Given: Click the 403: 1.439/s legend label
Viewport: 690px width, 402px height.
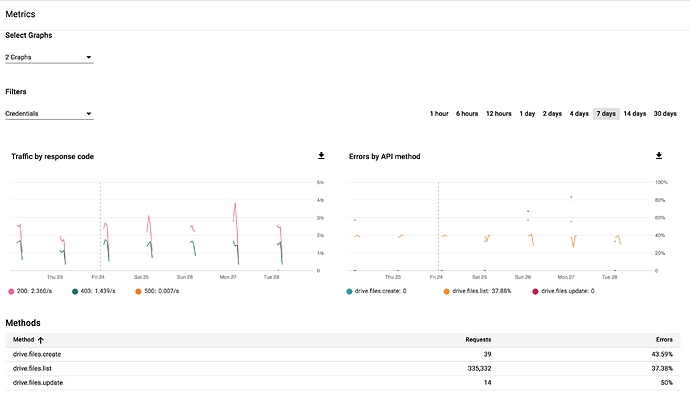Looking at the screenshot, I should [98, 291].
